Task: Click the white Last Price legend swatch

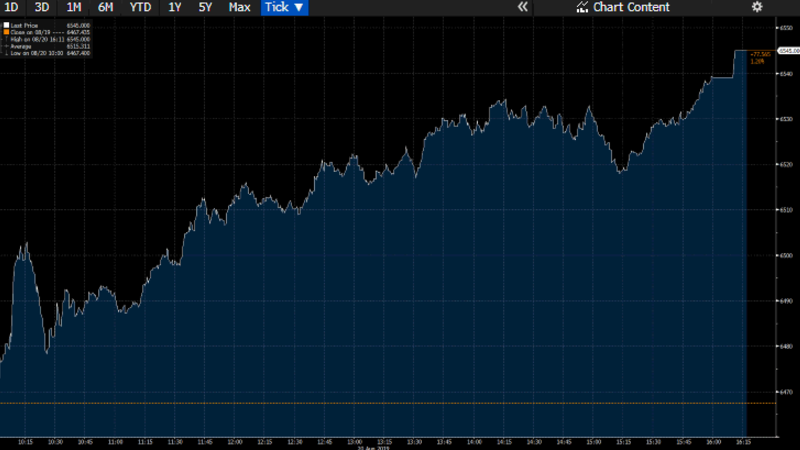Action: click(6, 25)
